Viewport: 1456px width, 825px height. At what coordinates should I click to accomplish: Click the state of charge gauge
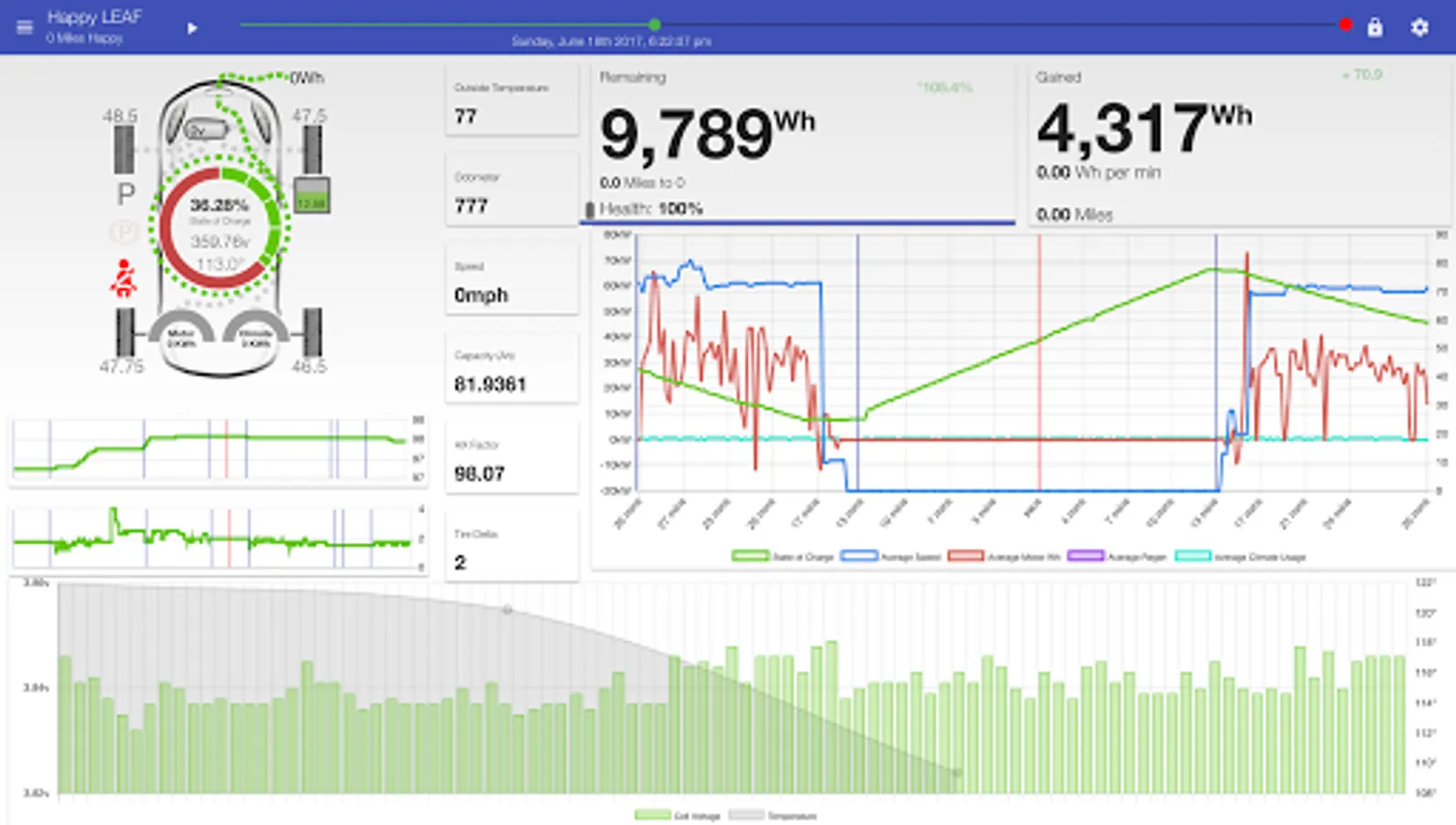(220, 228)
